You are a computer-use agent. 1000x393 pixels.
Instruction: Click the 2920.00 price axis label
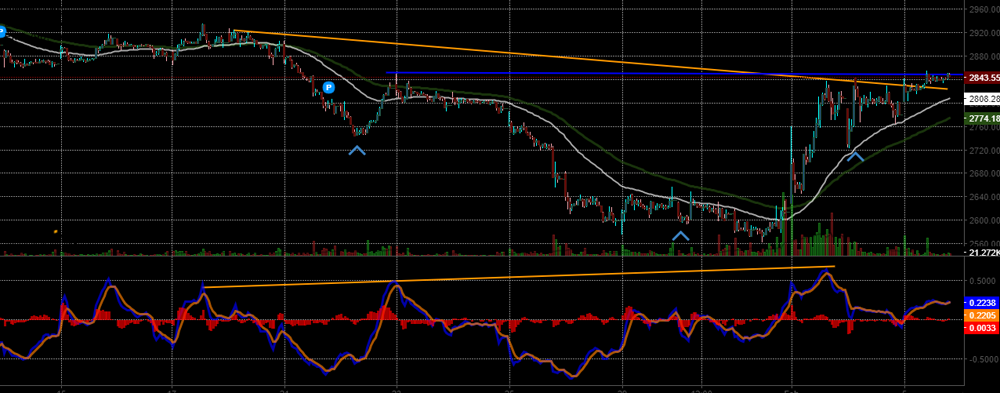984,33
